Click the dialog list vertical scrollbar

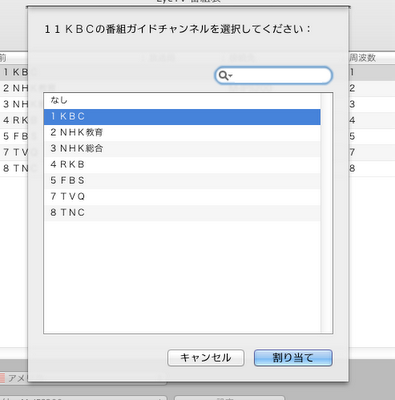tap(326, 213)
